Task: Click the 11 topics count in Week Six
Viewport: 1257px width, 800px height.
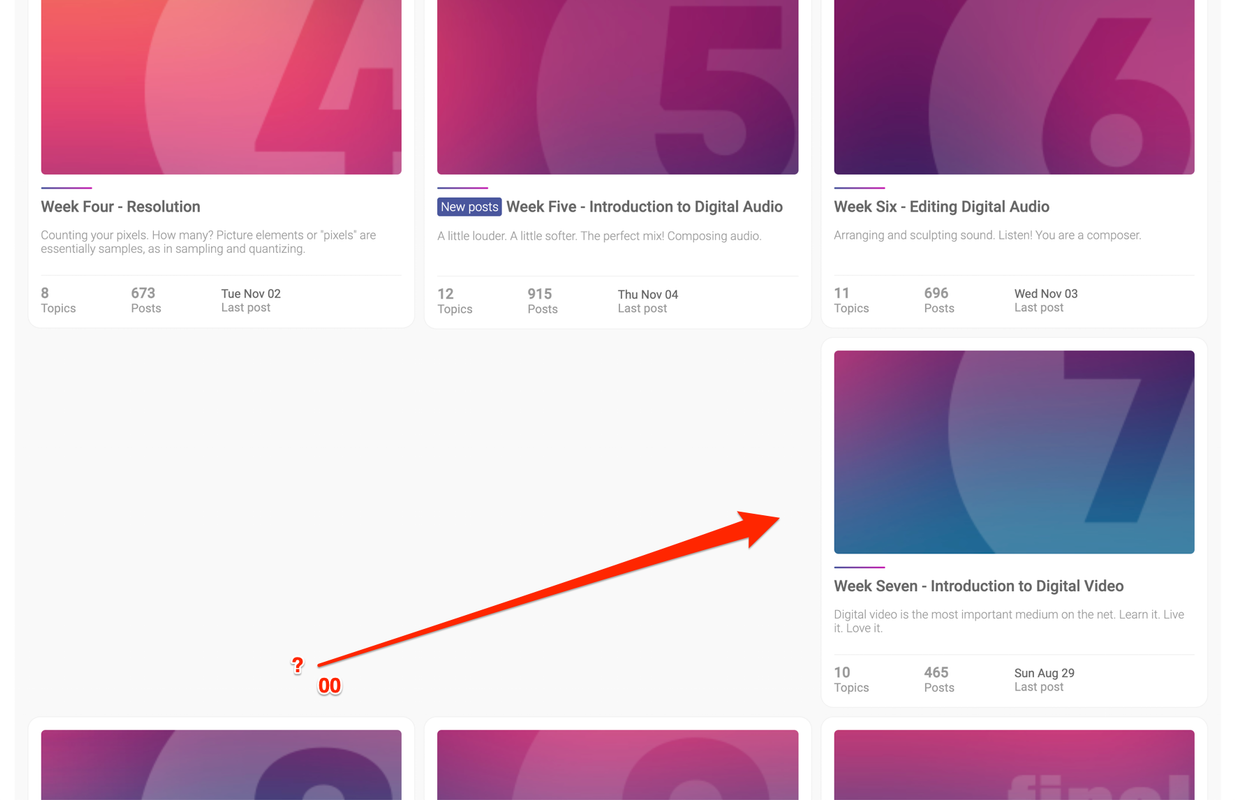Action: pyautogui.click(x=842, y=293)
